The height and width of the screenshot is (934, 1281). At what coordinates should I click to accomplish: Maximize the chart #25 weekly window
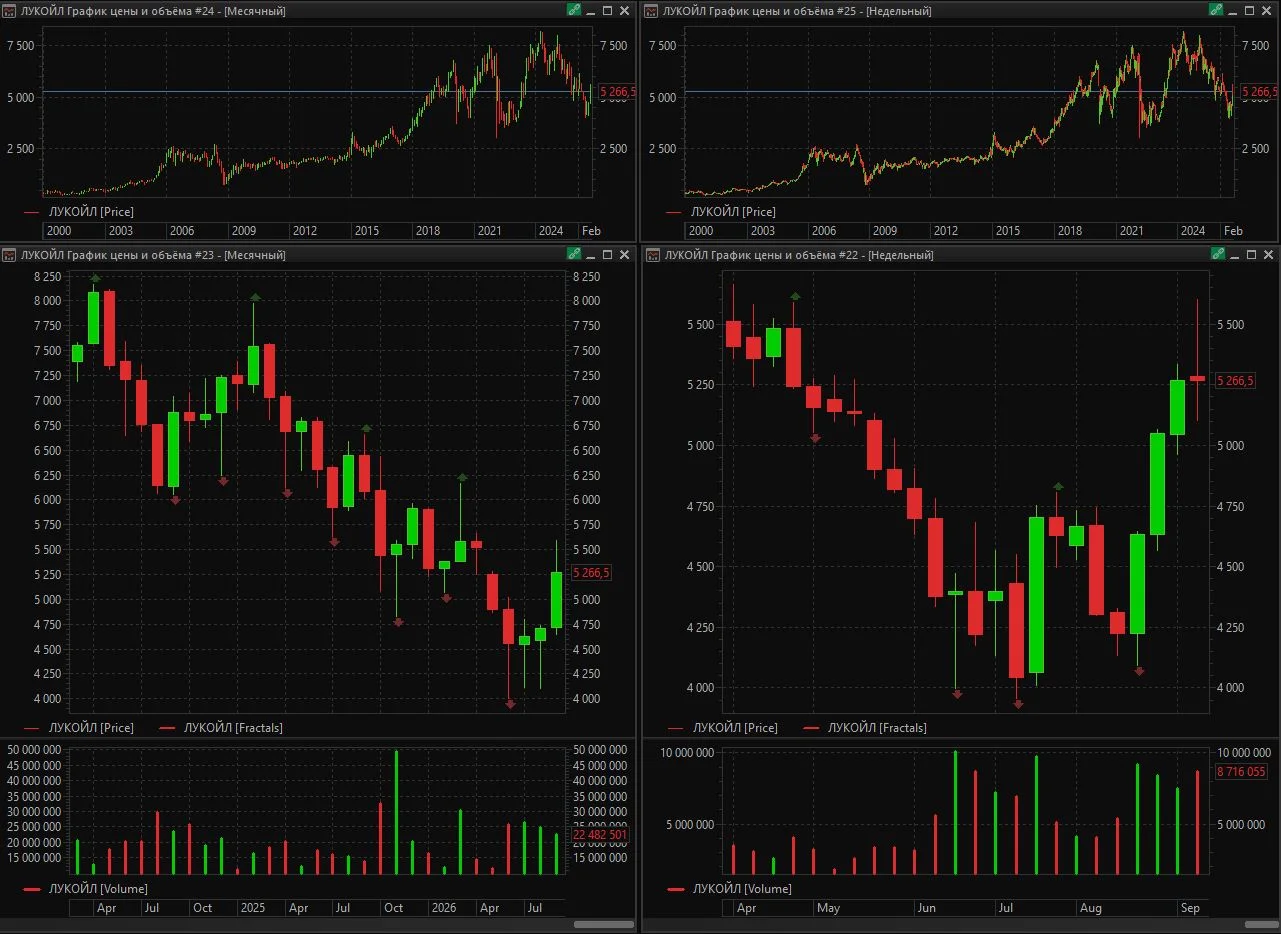[1251, 10]
